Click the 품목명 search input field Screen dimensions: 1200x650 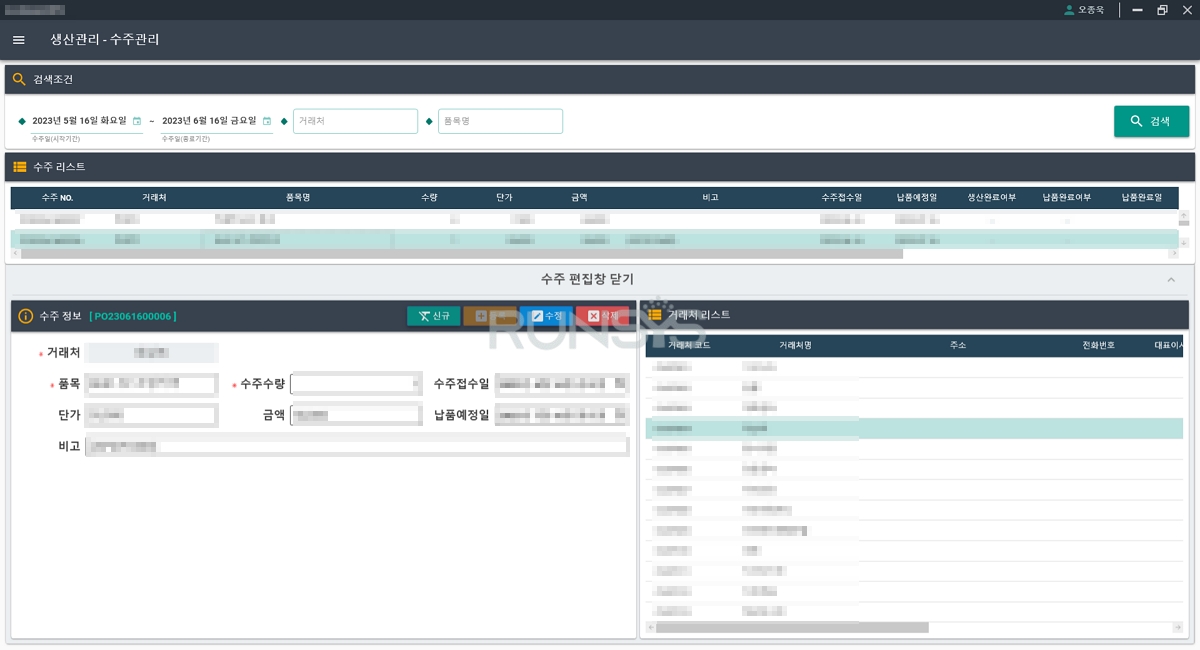(500, 121)
